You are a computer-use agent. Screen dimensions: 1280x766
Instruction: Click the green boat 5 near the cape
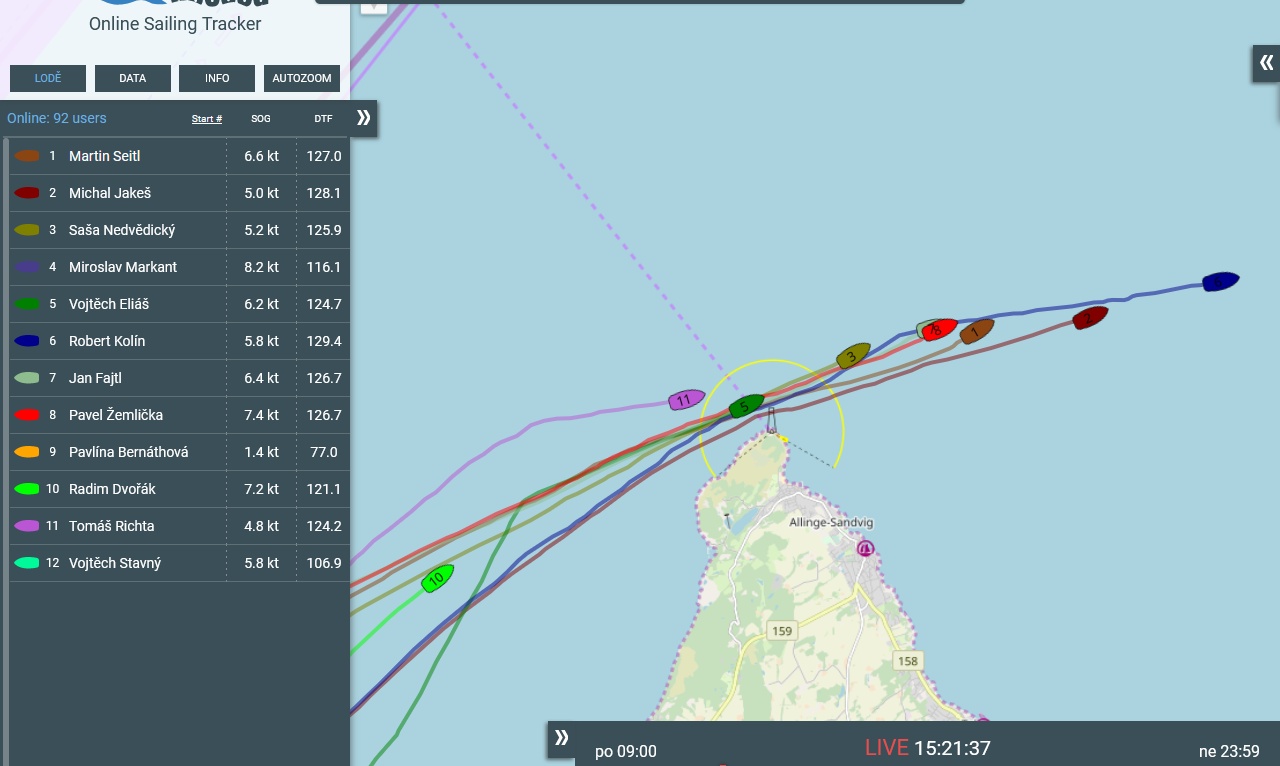click(x=746, y=406)
